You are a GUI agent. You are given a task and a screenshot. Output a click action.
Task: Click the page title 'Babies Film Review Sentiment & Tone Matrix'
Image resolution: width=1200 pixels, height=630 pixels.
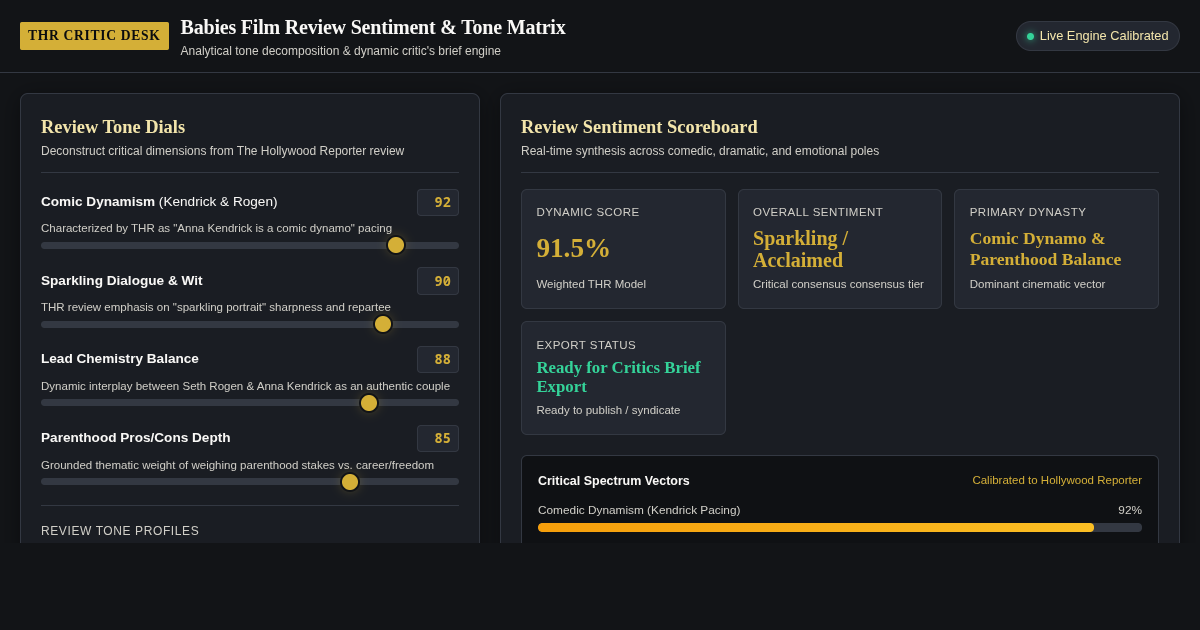pyautogui.click(x=373, y=27)
